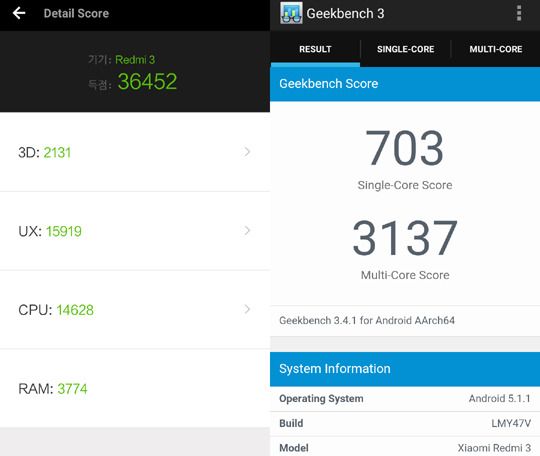540x456 pixels.
Task: Select the Model Xiaomi Redmi 3 row
Action: 405,447
